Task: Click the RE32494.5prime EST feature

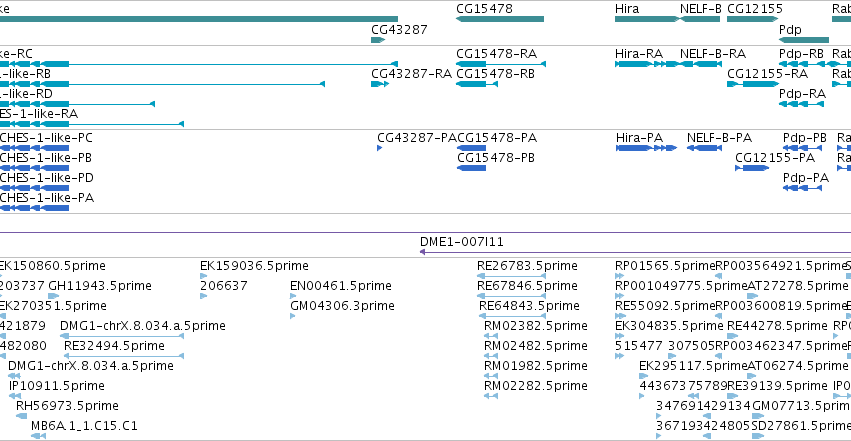Action: coord(124,356)
